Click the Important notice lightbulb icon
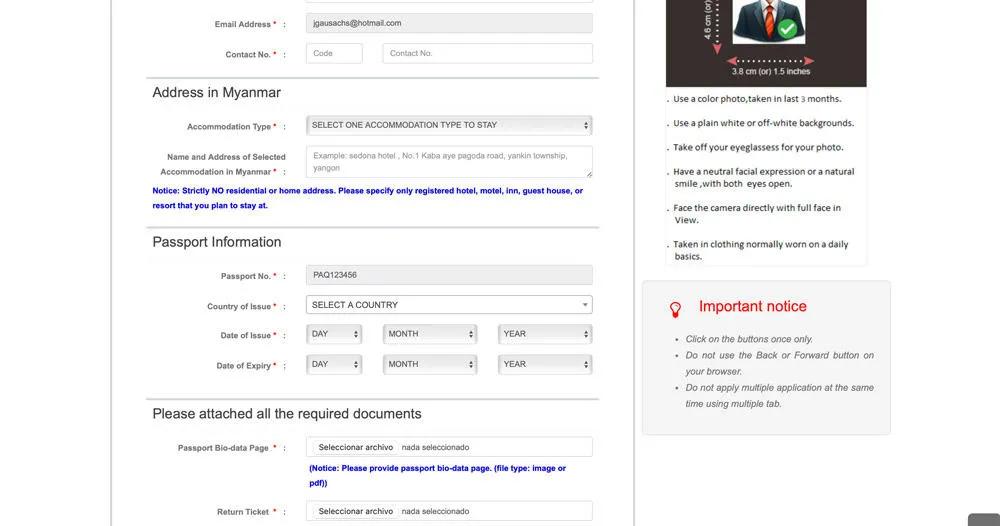This screenshot has height=526, width=1000. click(x=675, y=310)
